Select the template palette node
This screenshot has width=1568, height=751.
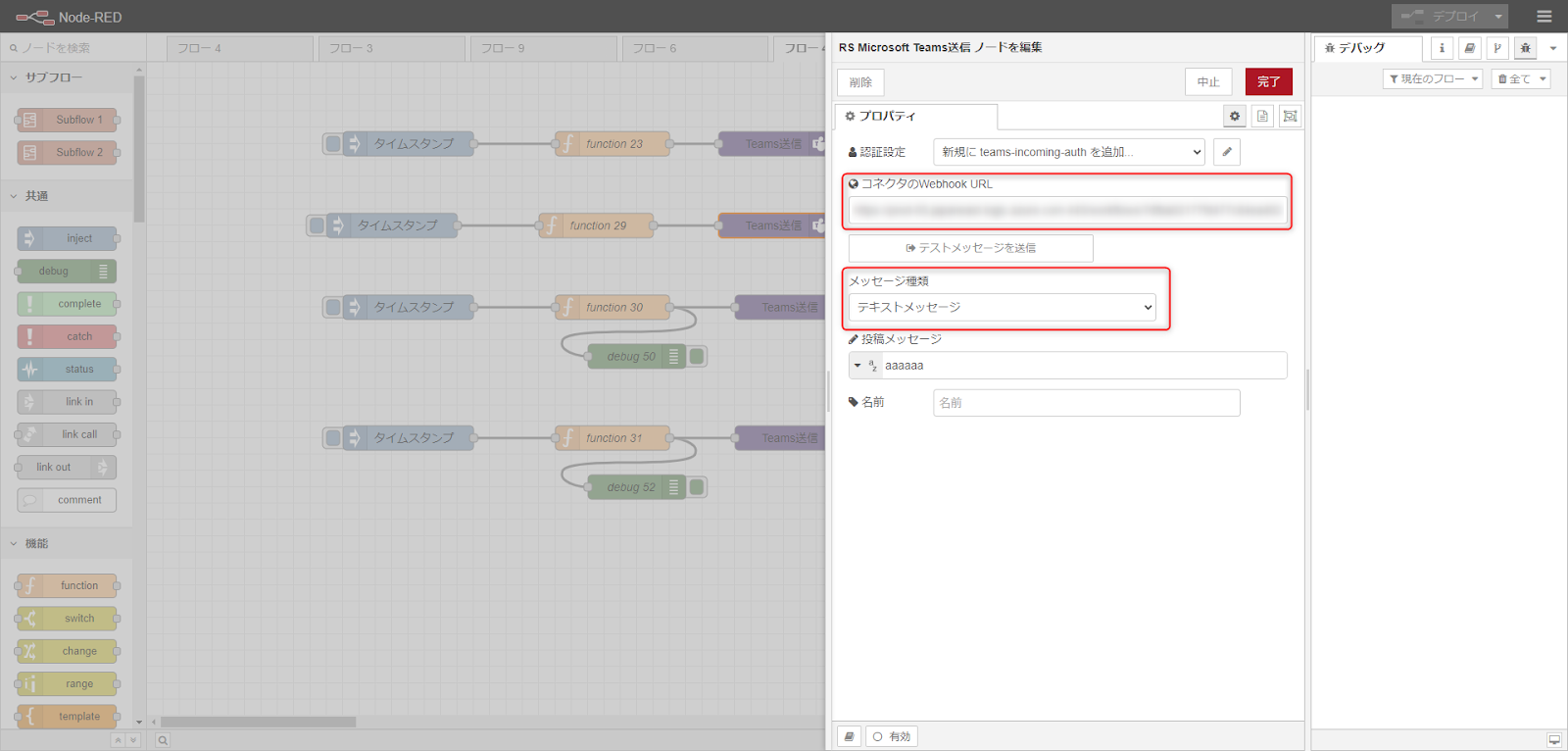(x=67, y=717)
